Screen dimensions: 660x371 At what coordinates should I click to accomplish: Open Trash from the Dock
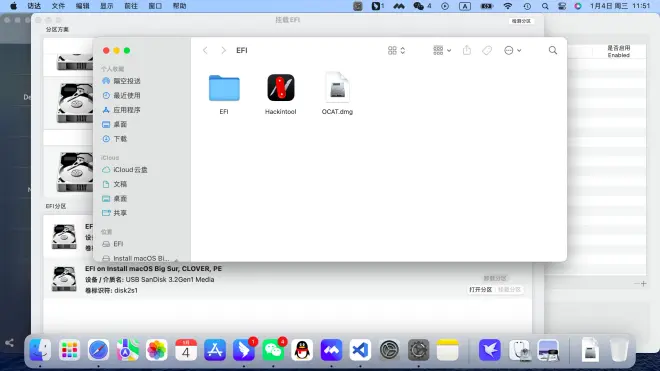[x=619, y=350]
